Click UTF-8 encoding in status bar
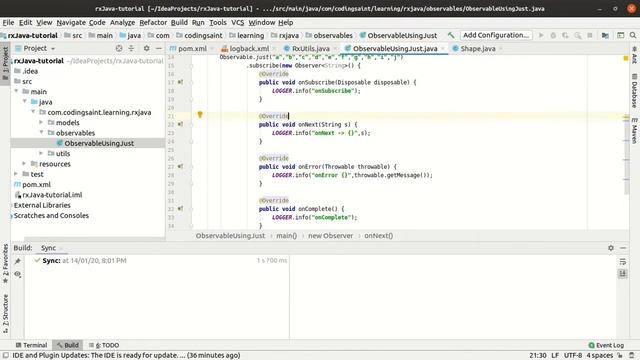640x360 pixels. point(573,356)
